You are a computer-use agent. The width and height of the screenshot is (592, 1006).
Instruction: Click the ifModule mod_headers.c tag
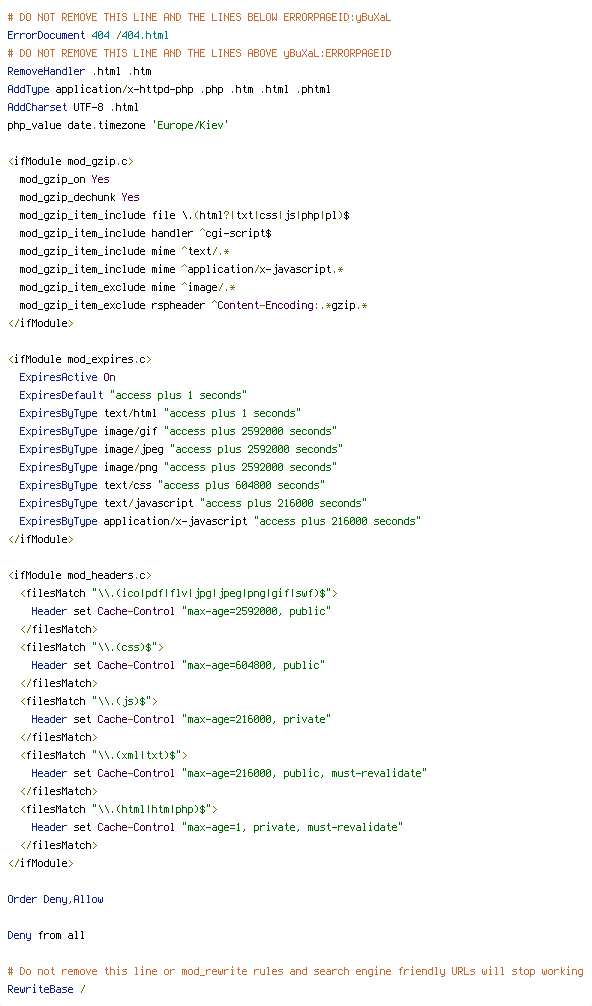[x=80, y=575]
